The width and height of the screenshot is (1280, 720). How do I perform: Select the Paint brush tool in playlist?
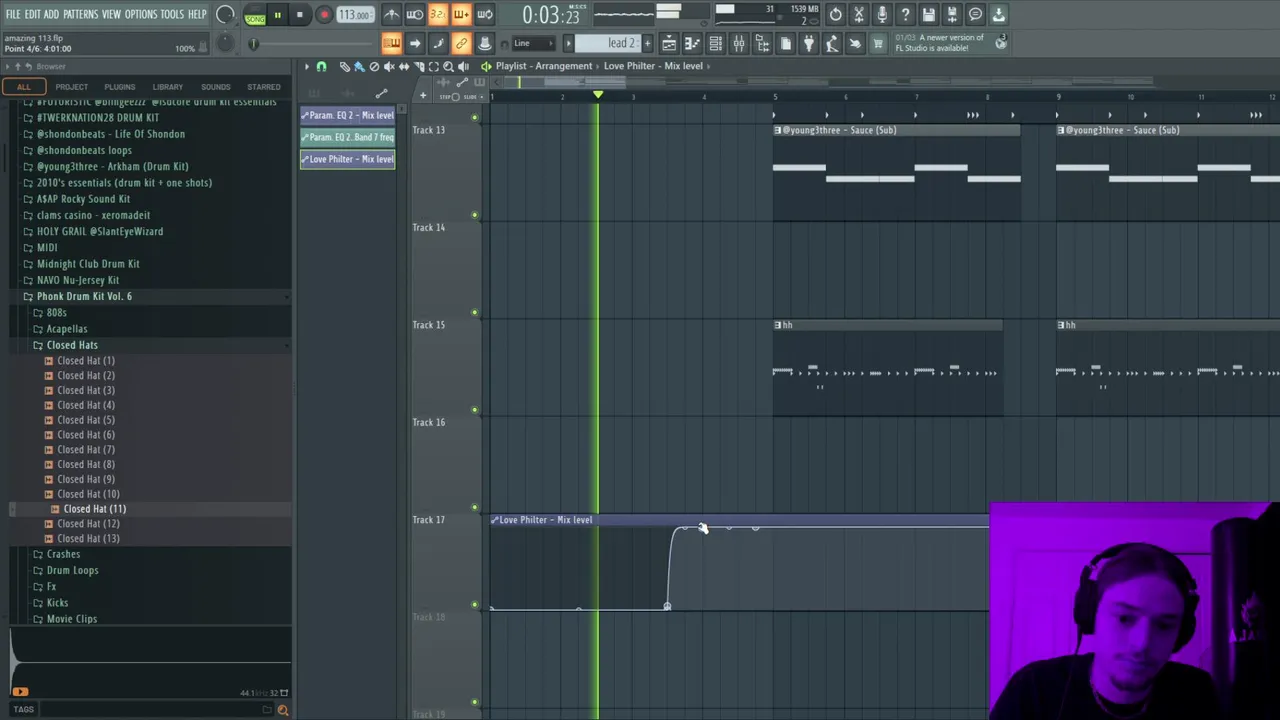tap(359, 66)
